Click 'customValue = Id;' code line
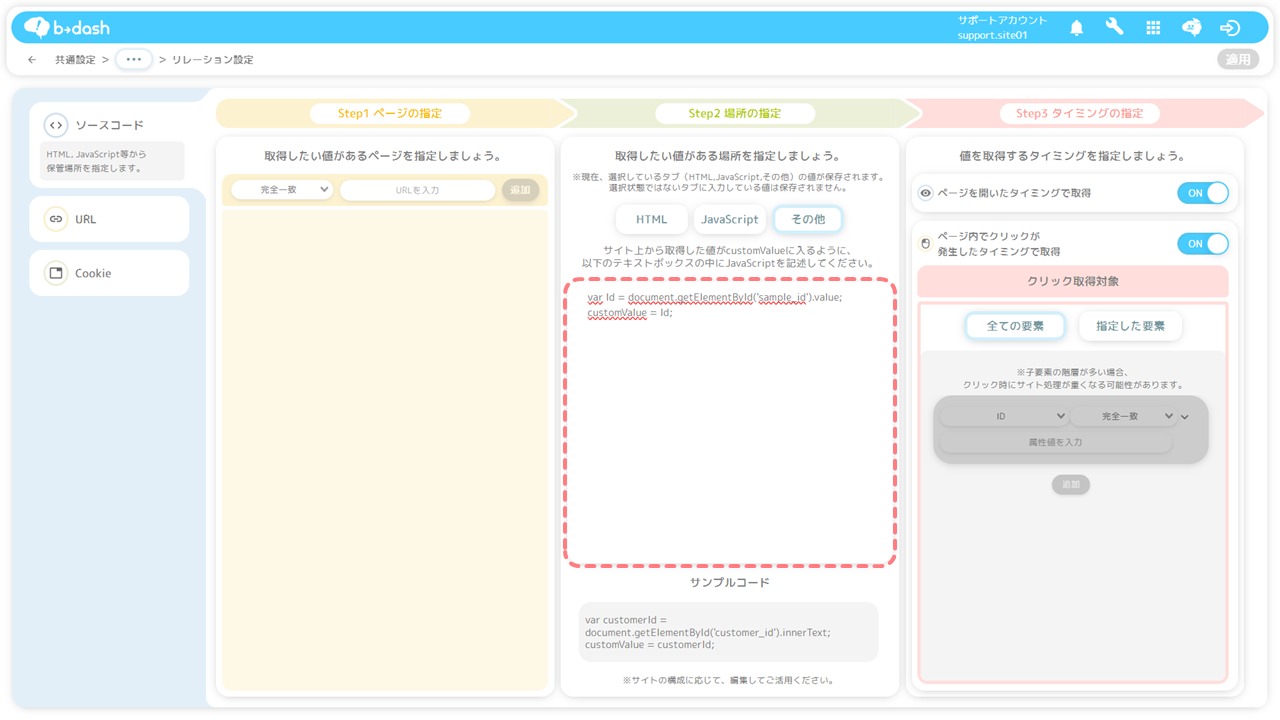This screenshot has width=1280, height=720. (x=630, y=312)
